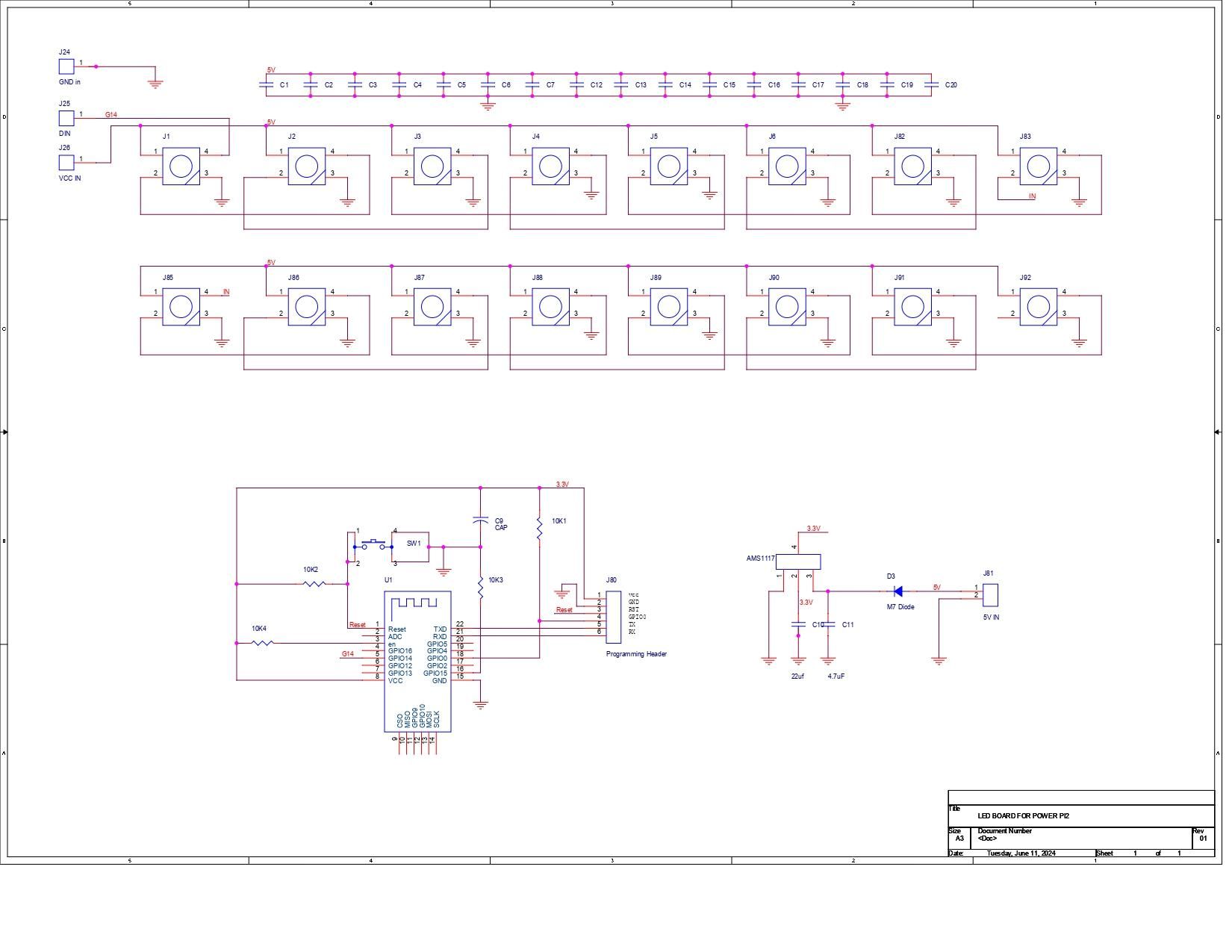
Task: Click the G14 net label at J25
Action: [111, 114]
